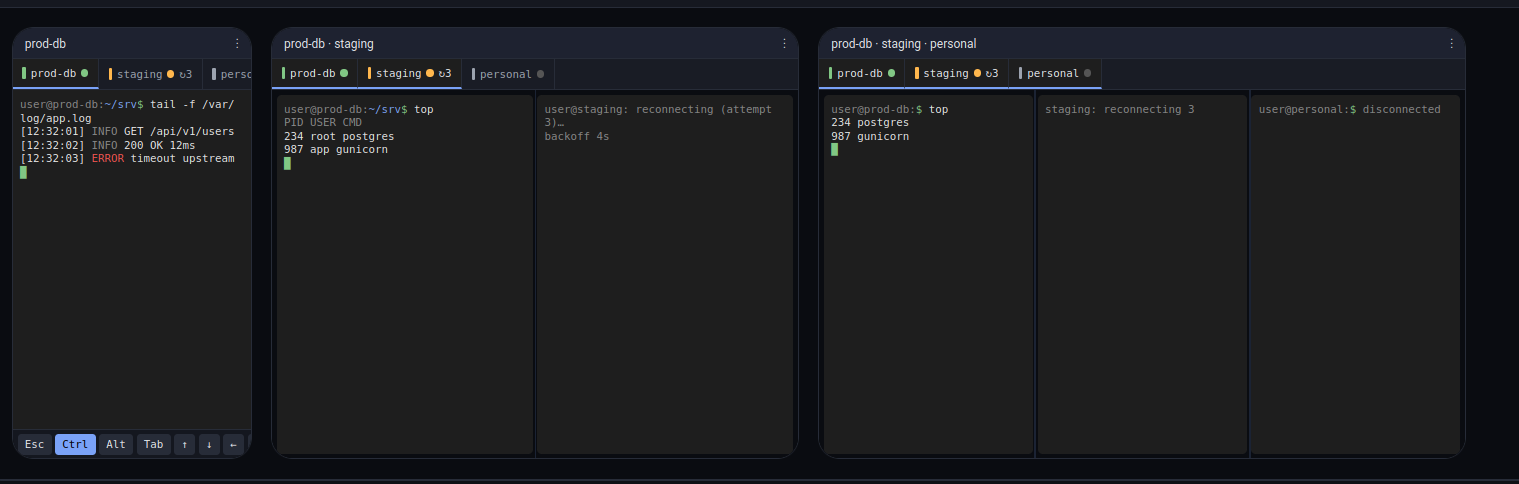Viewport: 1519px width, 484px height.
Task: Click the 'backoff 4s' line
Action: (577, 136)
